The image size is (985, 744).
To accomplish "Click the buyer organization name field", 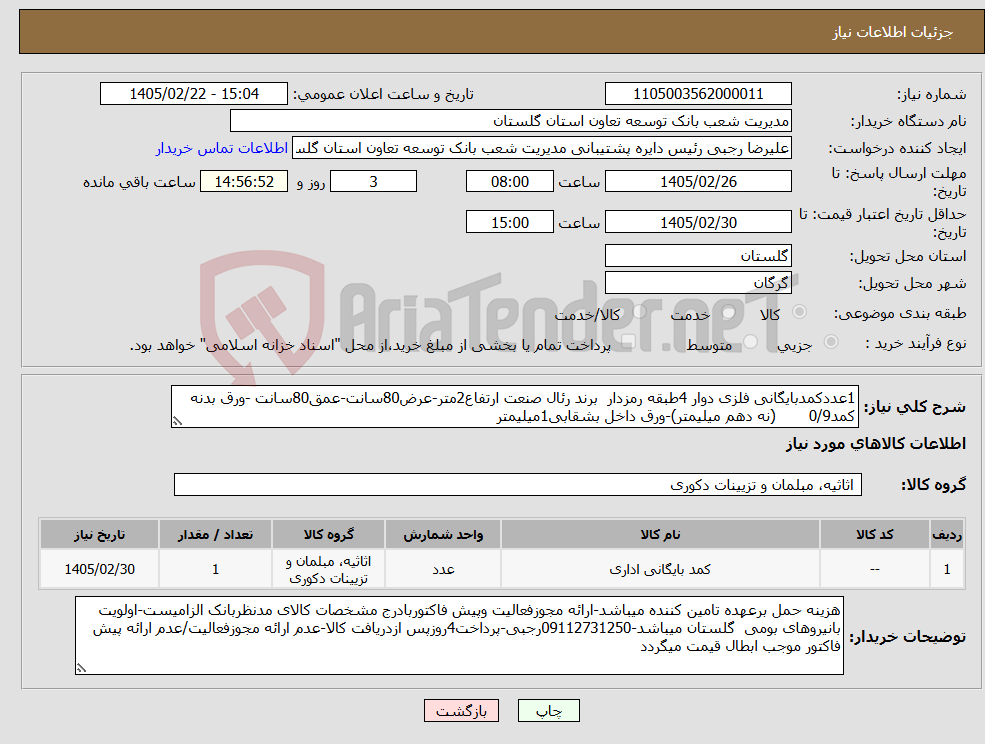I will (511, 121).
